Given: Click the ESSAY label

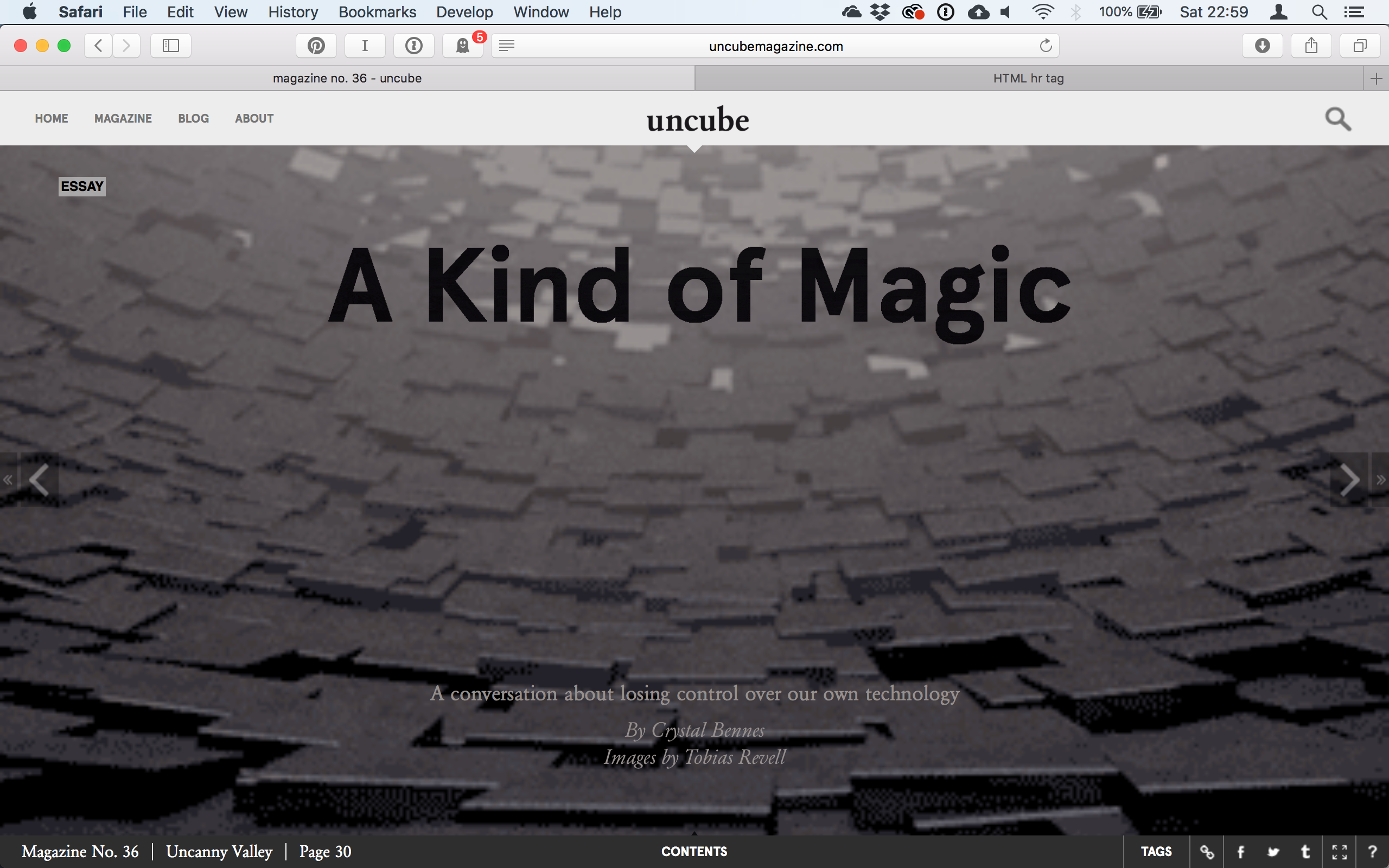Looking at the screenshot, I should pyautogui.click(x=82, y=187).
